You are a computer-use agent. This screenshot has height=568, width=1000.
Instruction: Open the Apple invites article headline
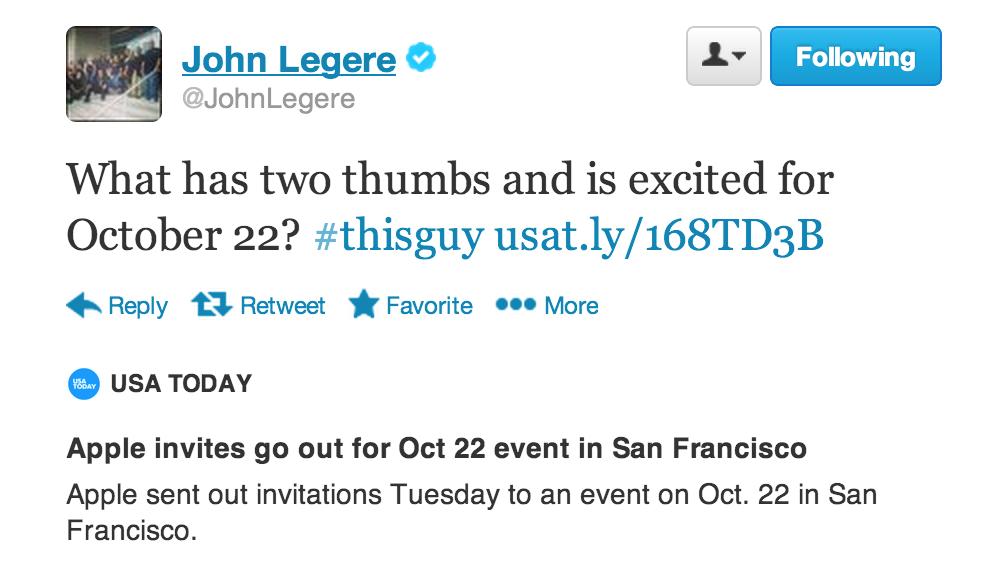(x=436, y=448)
